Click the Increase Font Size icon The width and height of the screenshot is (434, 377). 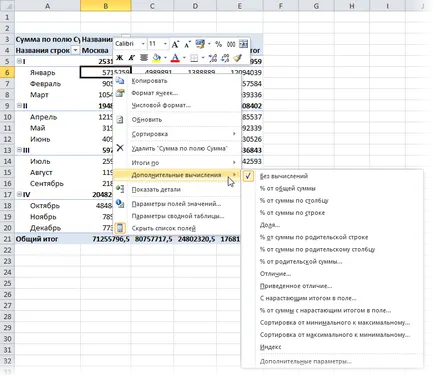(175, 44)
